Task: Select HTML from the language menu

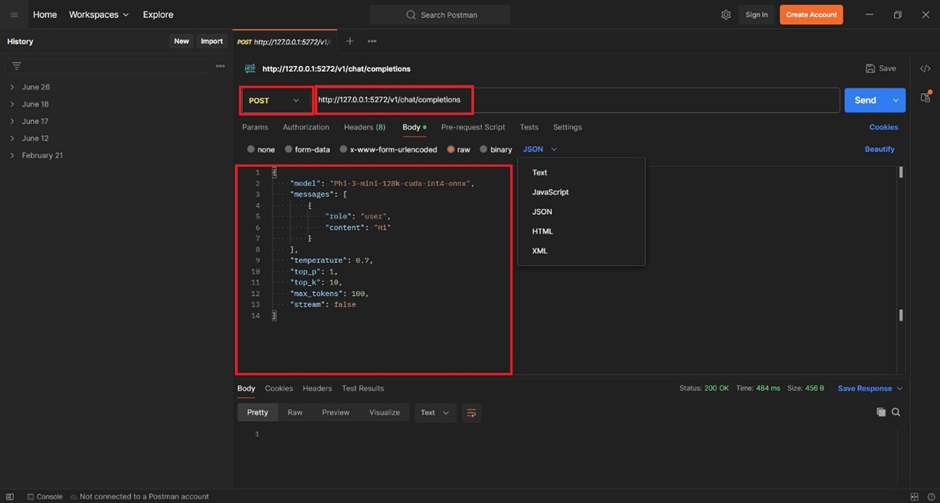Action: [542, 231]
